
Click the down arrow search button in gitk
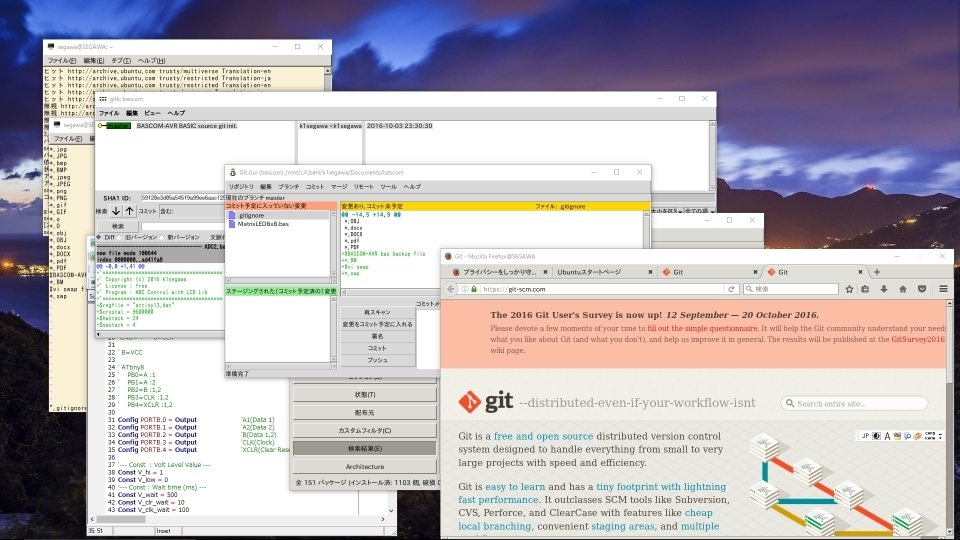pos(116,211)
